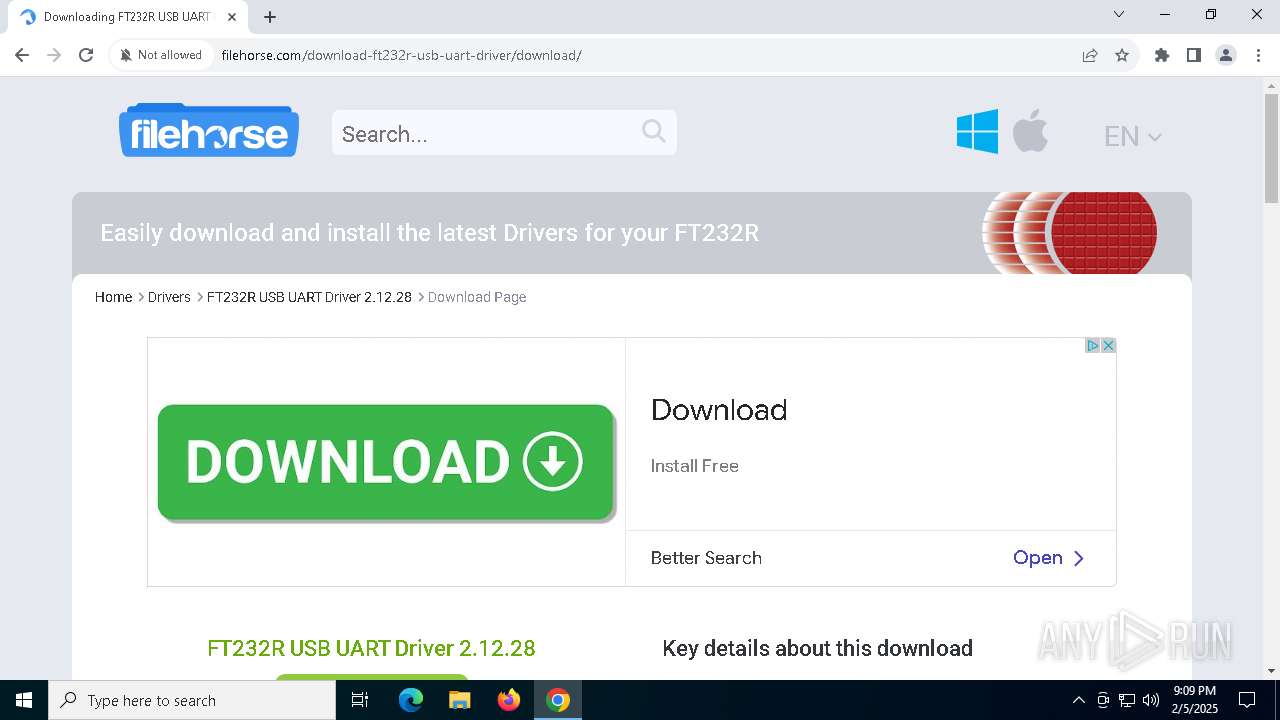
Task: Open the 'Not allowed' site info chip
Action: click(161, 55)
